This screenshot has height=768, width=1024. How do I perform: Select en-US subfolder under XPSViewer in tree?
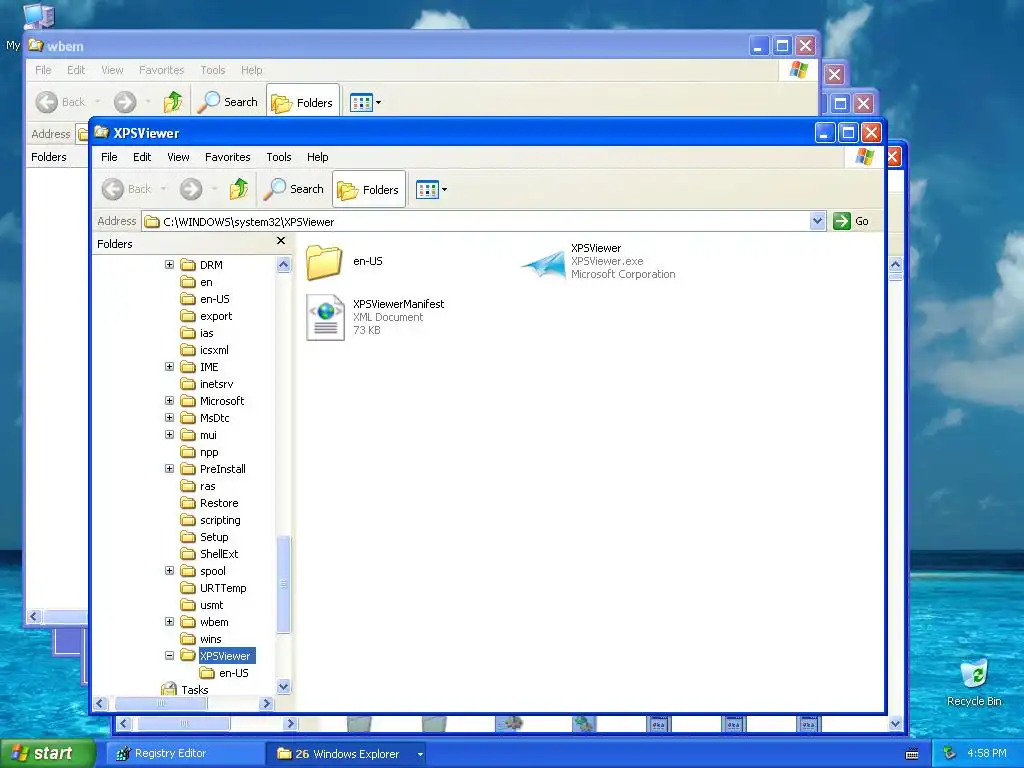click(x=233, y=673)
